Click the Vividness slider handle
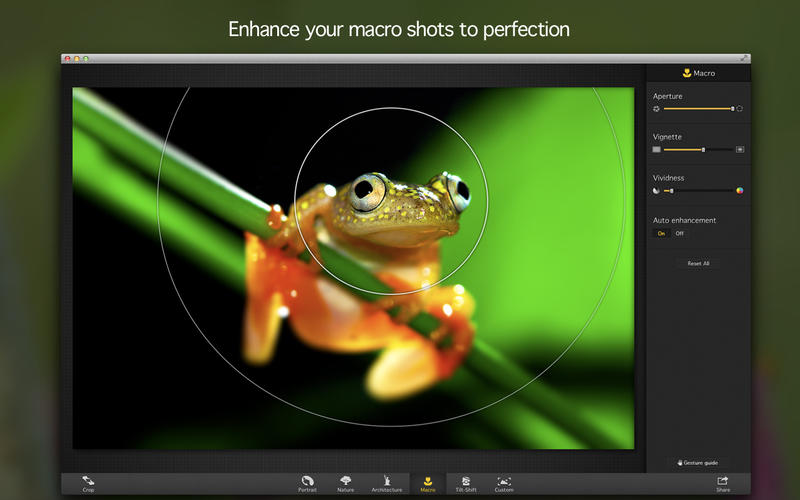 pos(671,190)
